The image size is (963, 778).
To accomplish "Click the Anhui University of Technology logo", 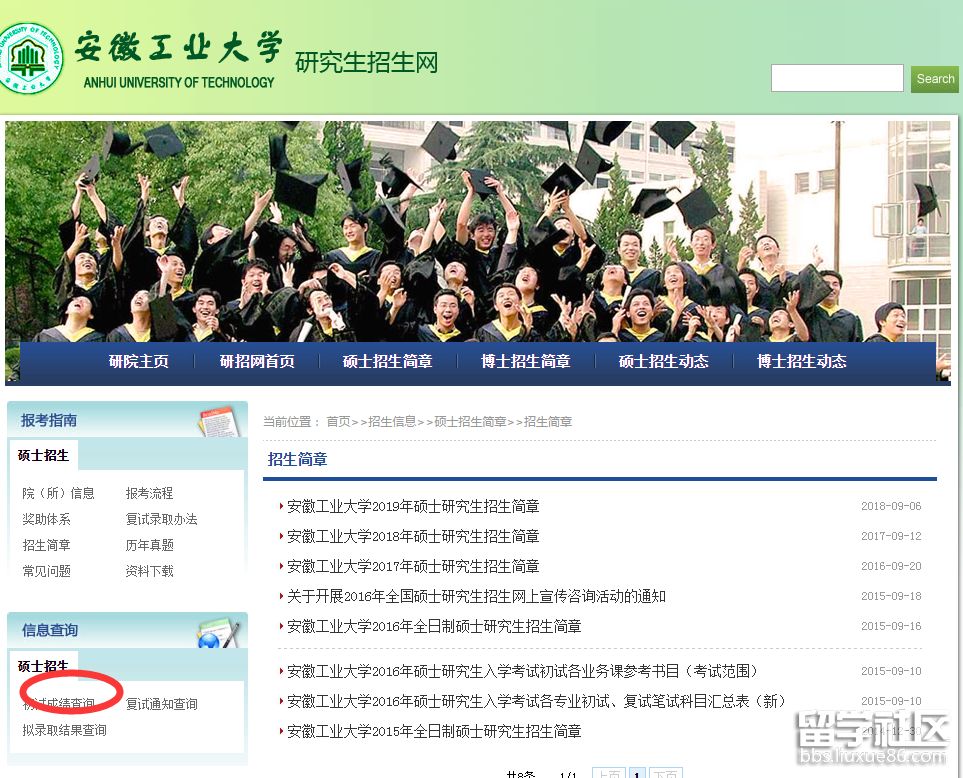I will [x=32, y=57].
